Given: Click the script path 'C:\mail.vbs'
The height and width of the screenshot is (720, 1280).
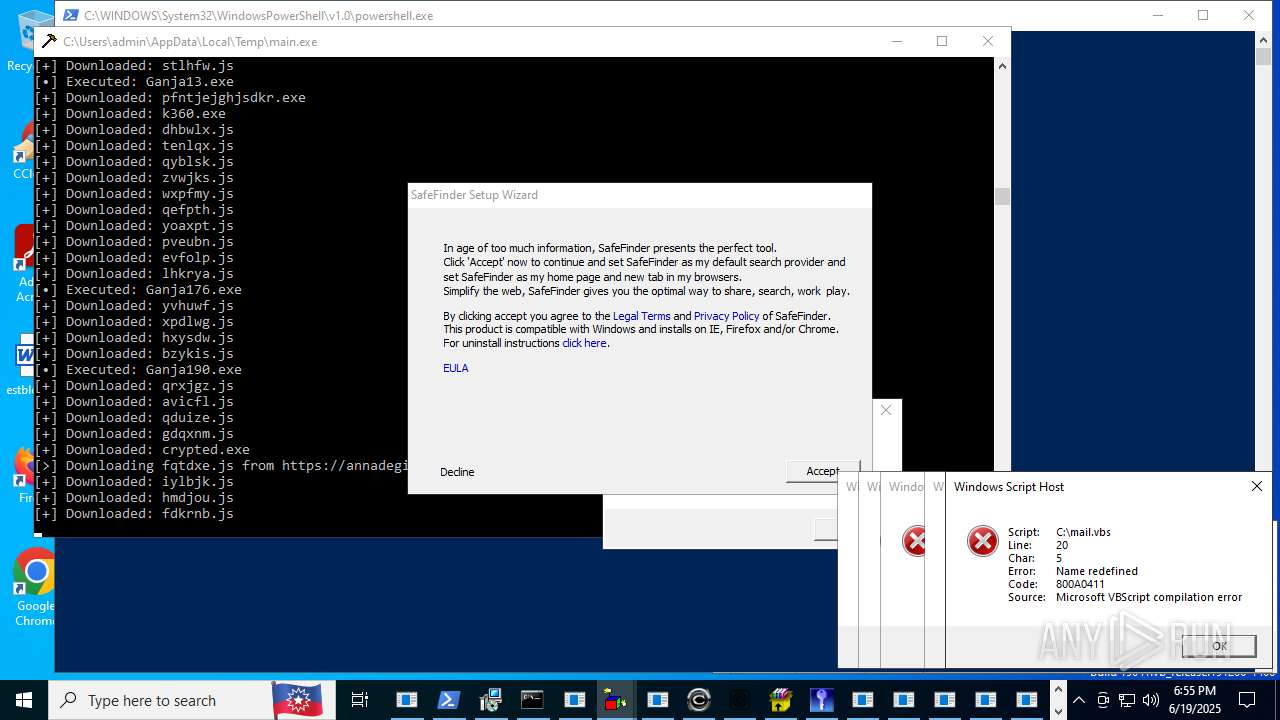Looking at the screenshot, I should pos(1083,532).
